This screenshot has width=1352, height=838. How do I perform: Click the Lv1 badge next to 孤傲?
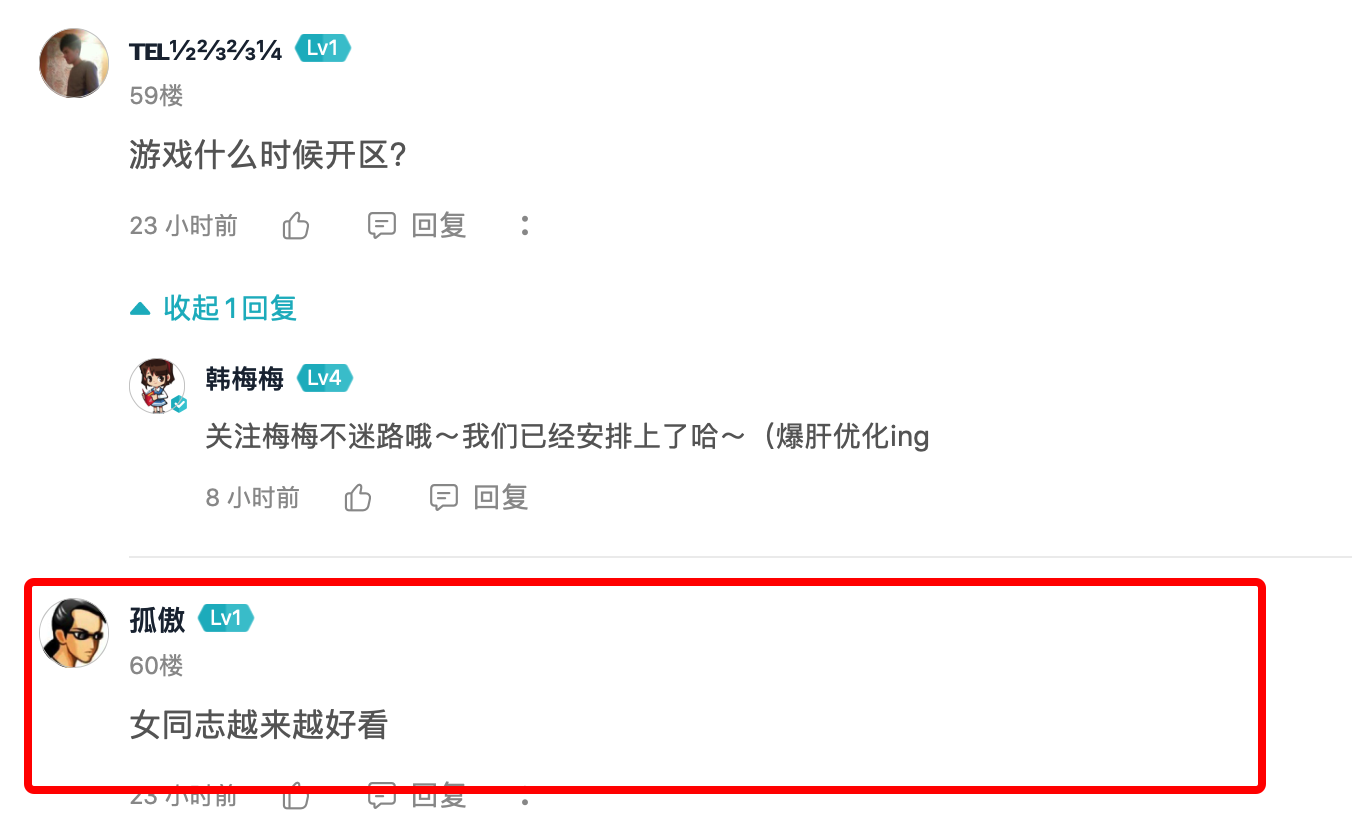(226, 618)
